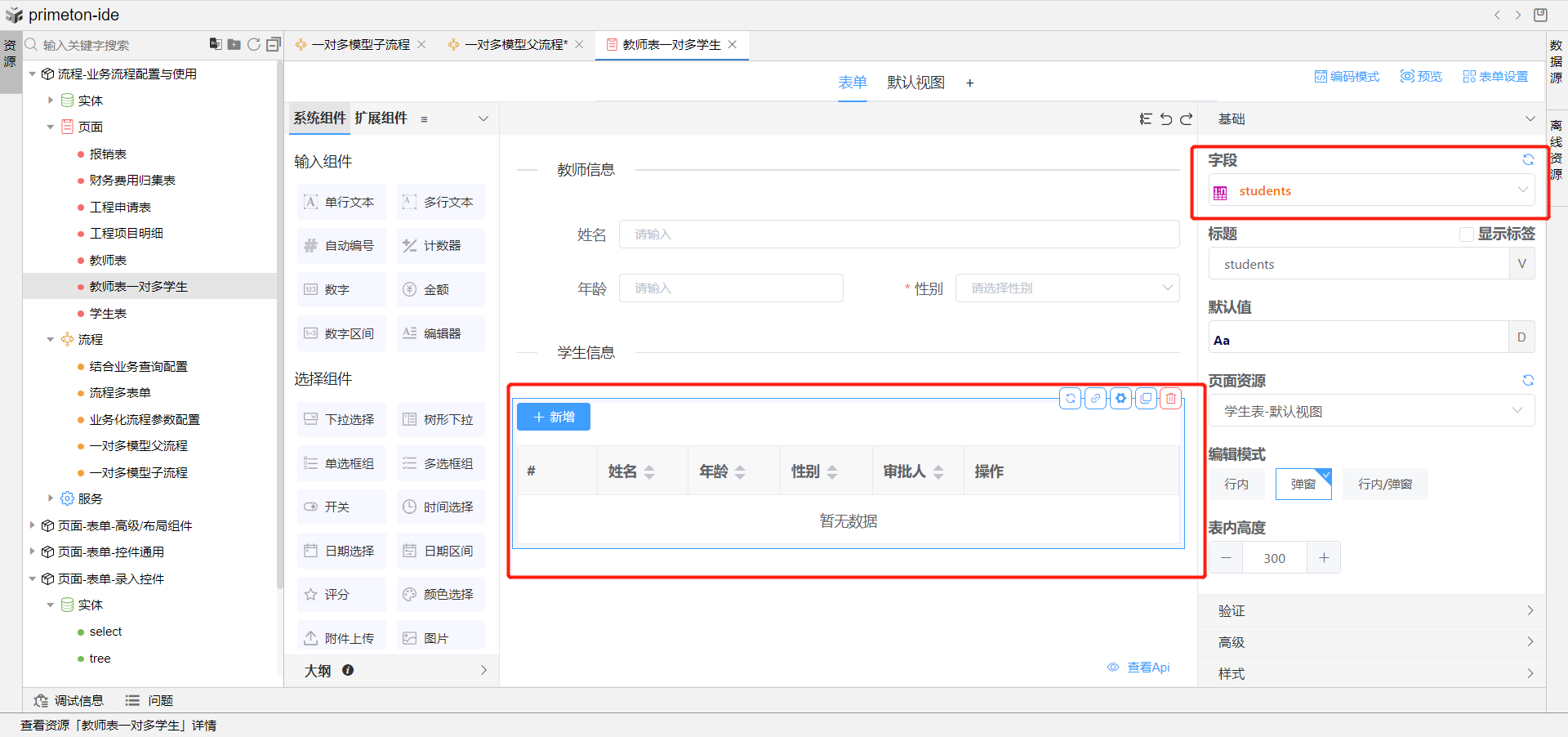Switch to the 扩展组件 tab
The width and height of the screenshot is (1568, 737).
pyautogui.click(x=381, y=118)
